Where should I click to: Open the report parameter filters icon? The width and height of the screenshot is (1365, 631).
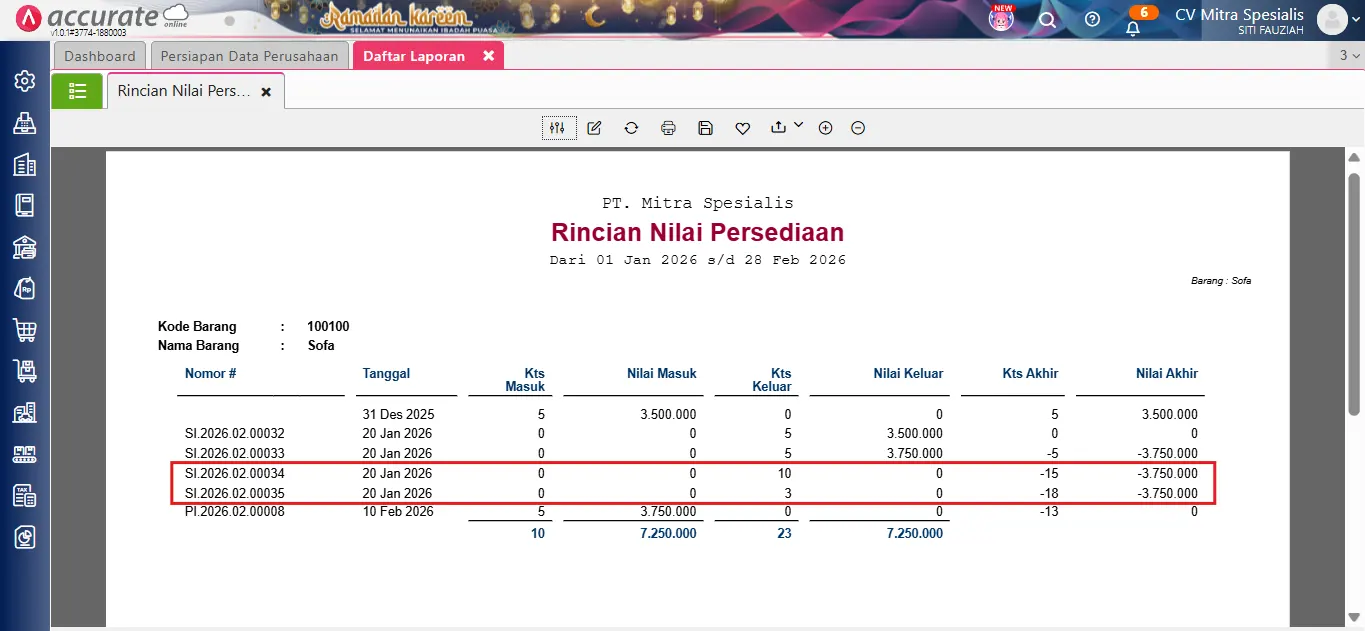pos(558,127)
